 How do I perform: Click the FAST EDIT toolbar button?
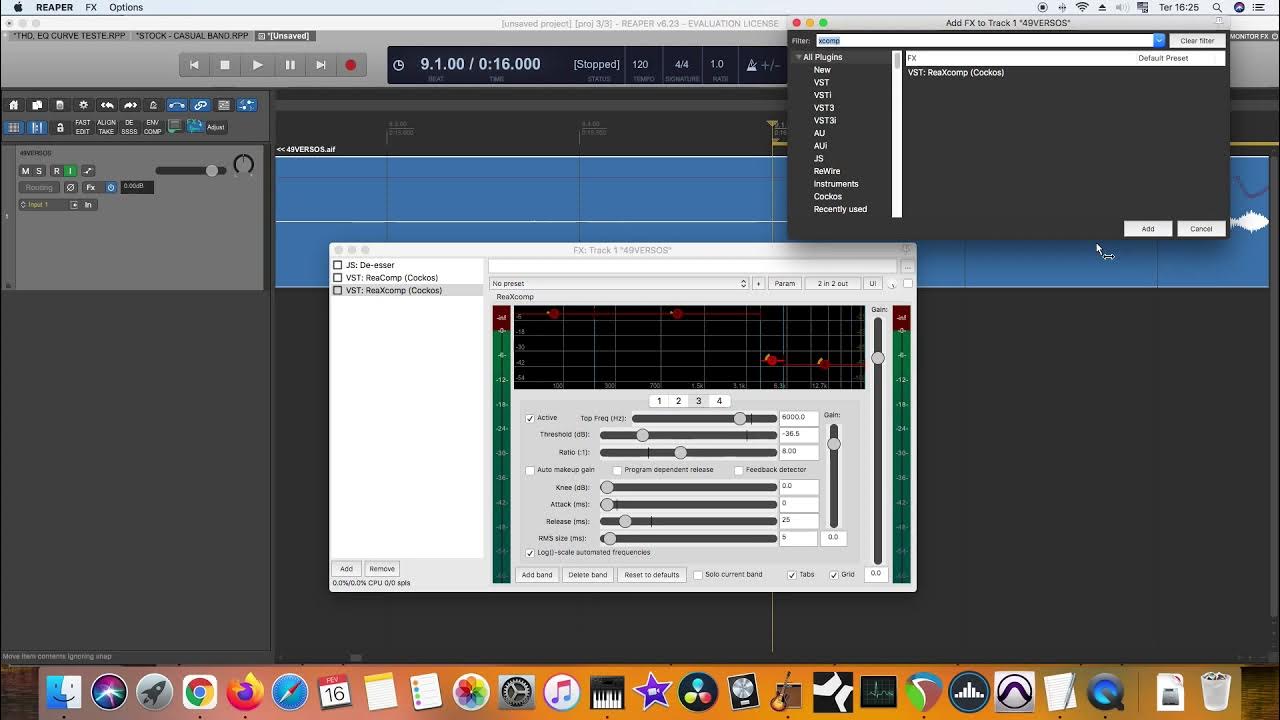click(x=83, y=127)
